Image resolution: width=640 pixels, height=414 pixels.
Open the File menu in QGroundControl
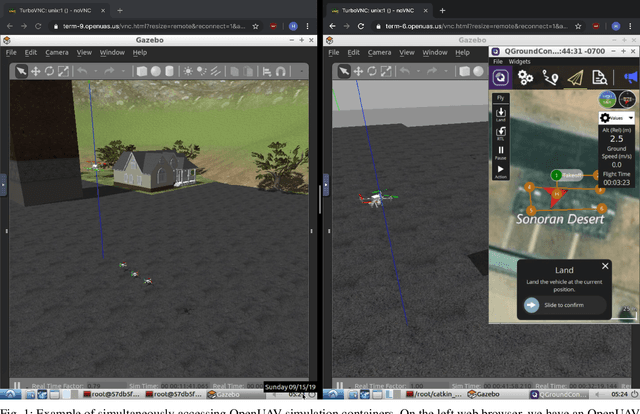coord(498,62)
